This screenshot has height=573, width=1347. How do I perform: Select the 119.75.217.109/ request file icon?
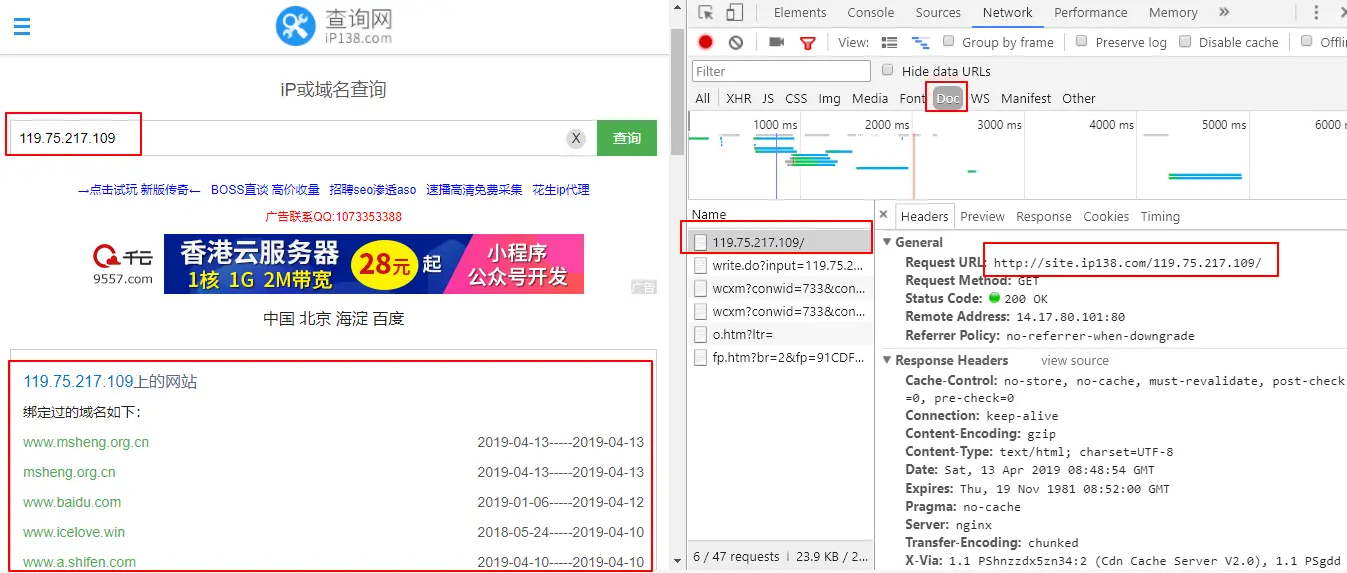point(701,242)
